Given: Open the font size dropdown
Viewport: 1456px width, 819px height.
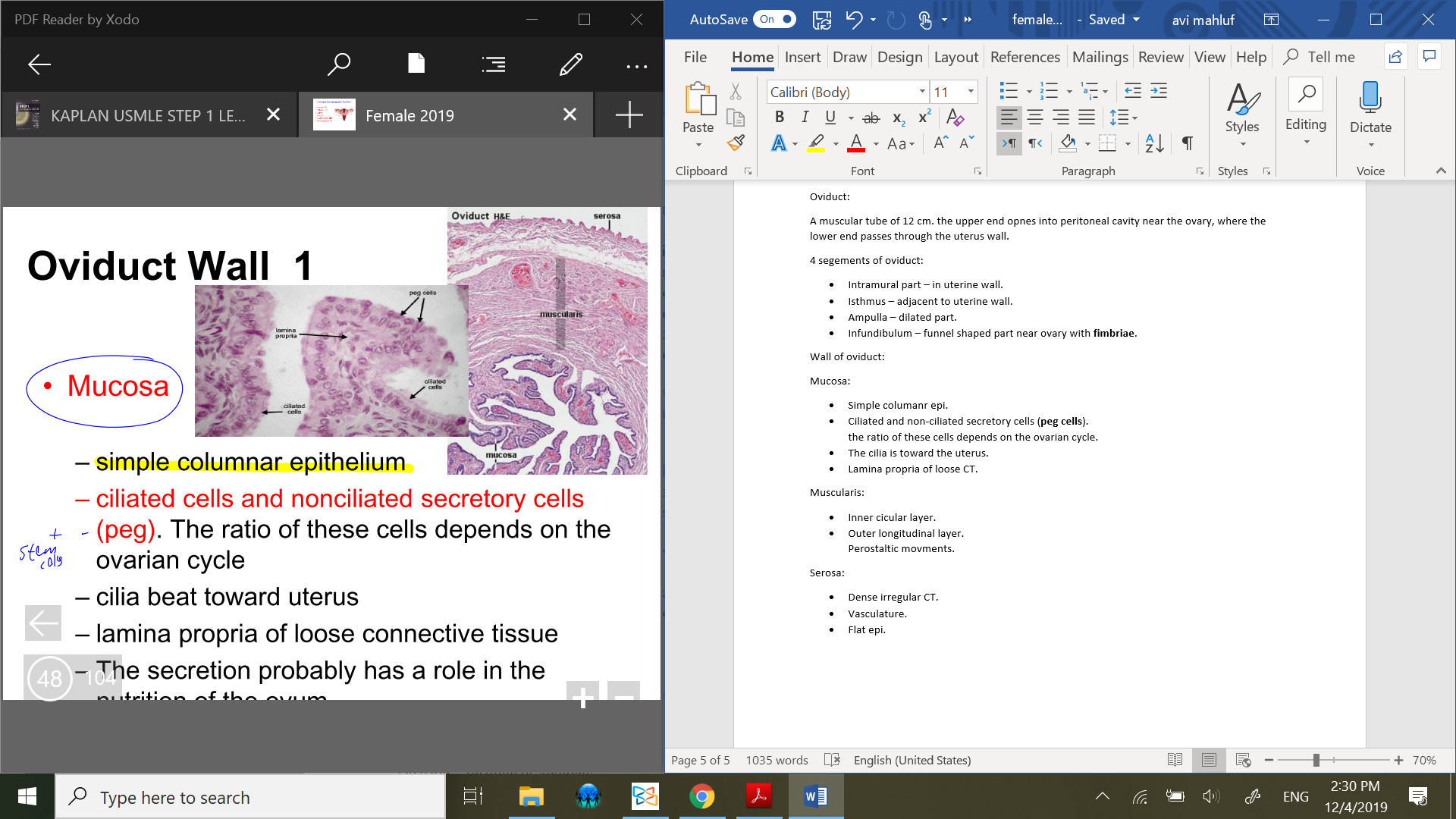Looking at the screenshot, I should (971, 92).
